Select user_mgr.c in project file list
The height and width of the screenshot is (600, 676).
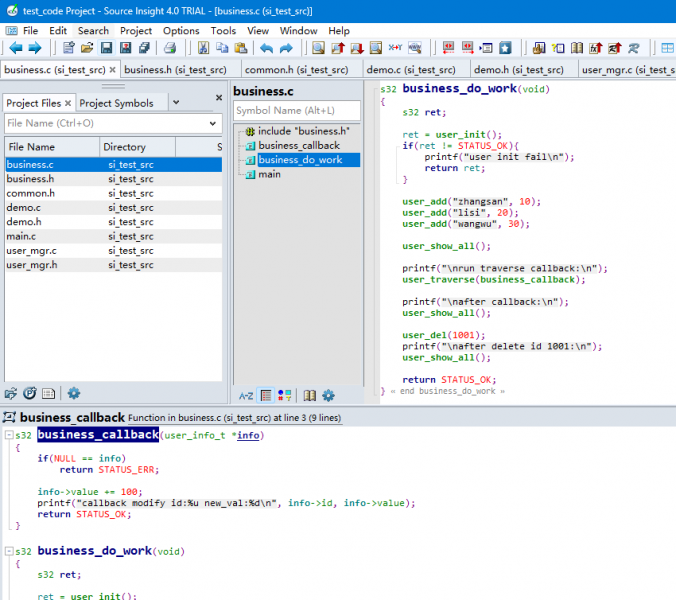(113, 250)
